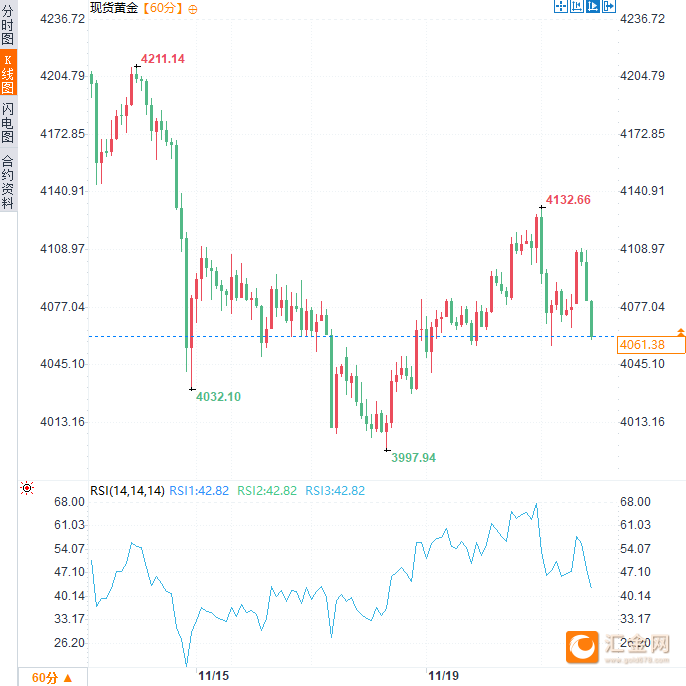Click the 3997.94 low price marker
The width and height of the screenshot is (686, 686).
pos(414,457)
